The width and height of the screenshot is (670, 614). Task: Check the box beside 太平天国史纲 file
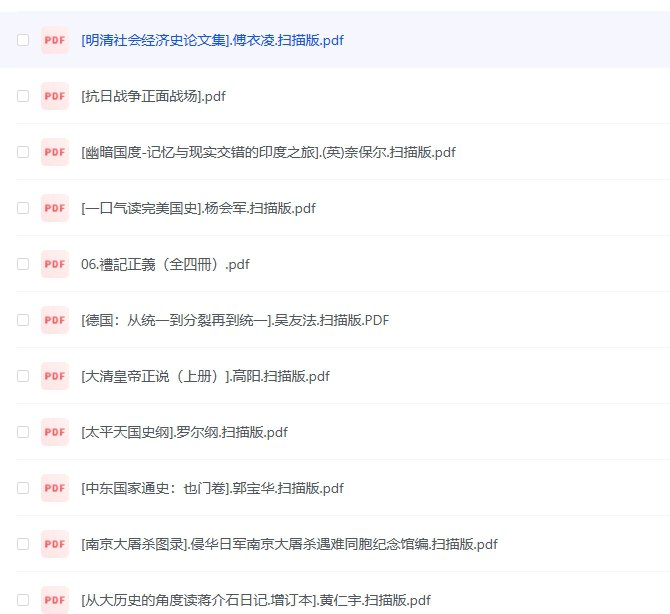point(23,432)
